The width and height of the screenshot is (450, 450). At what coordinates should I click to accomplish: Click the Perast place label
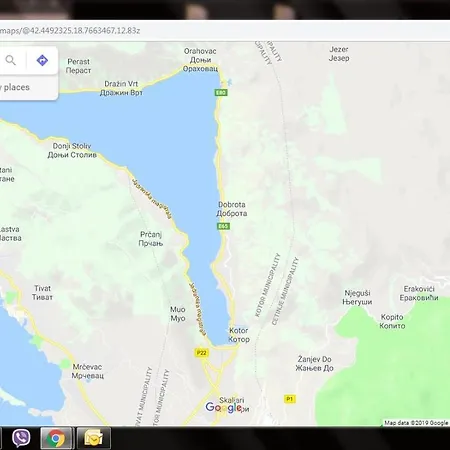[x=78, y=66]
